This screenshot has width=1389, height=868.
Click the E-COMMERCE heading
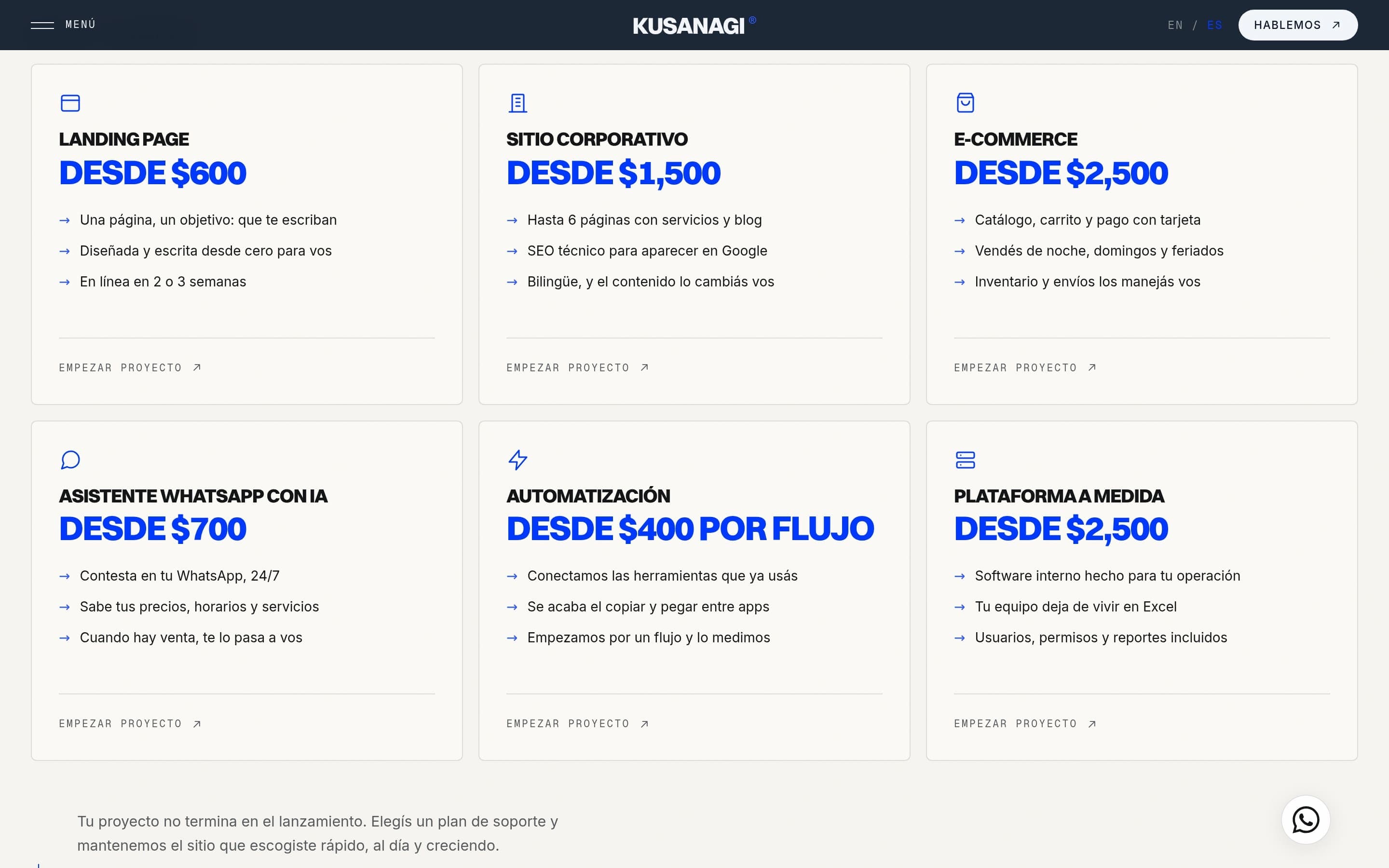click(x=1015, y=139)
